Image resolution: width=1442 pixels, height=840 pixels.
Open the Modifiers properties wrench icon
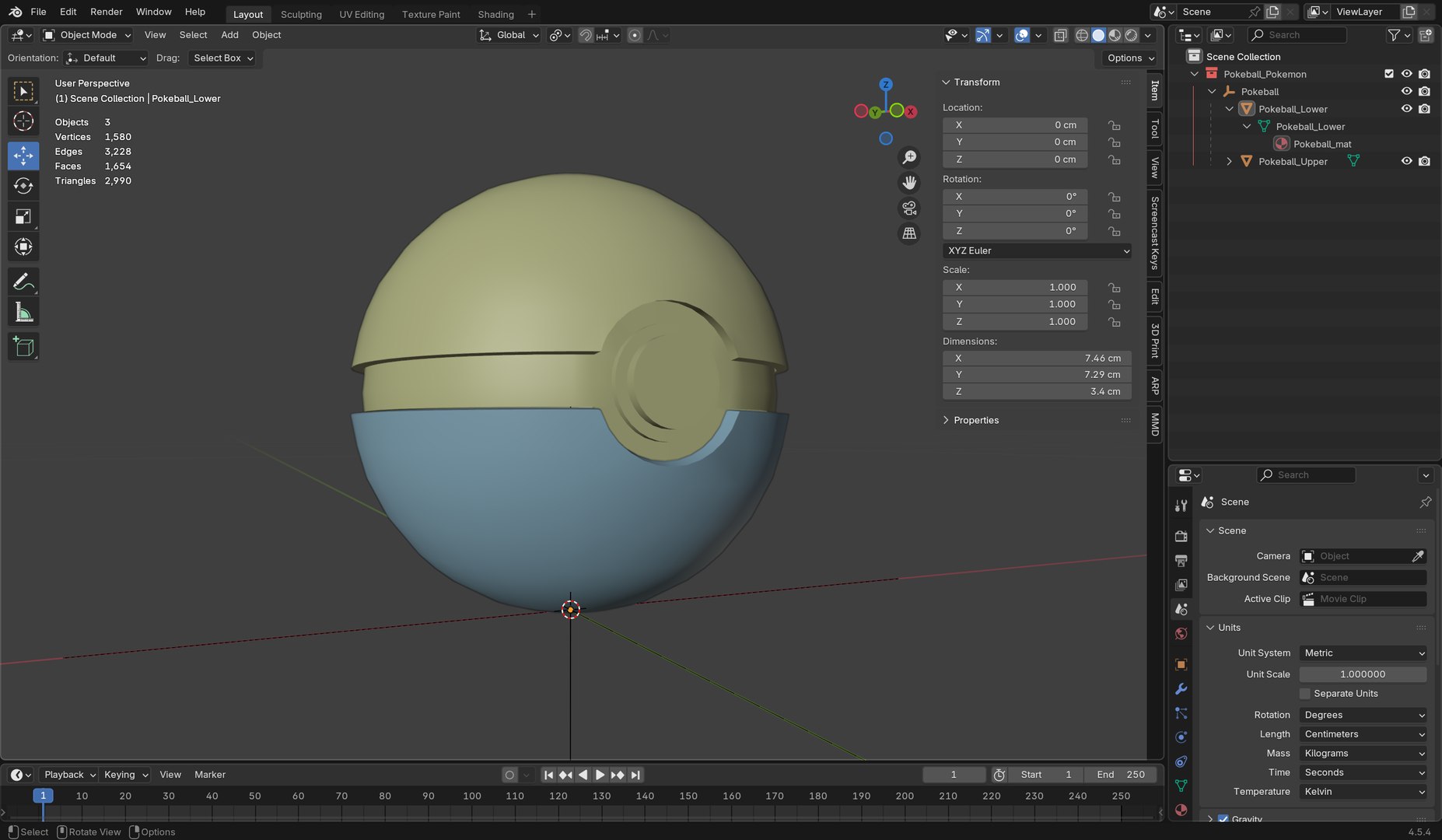(1181, 688)
